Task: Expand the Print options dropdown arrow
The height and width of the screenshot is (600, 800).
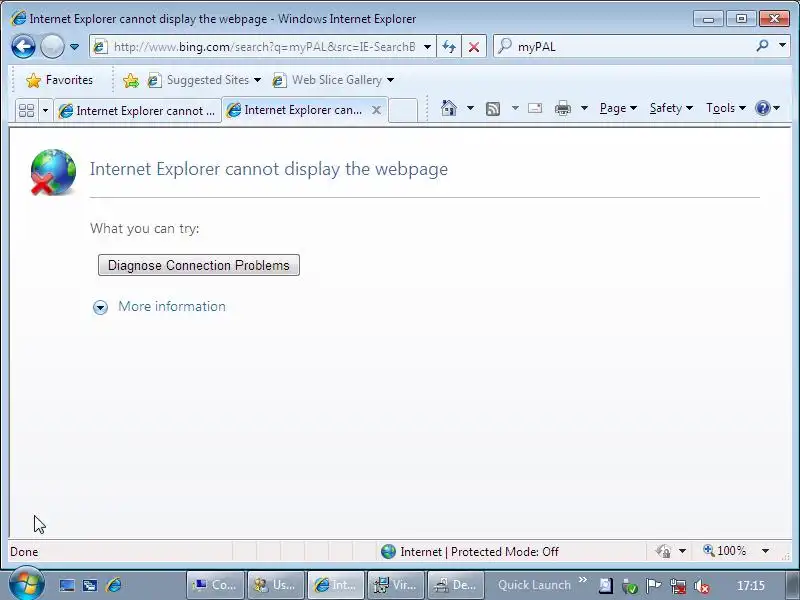Action: tap(585, 108)
